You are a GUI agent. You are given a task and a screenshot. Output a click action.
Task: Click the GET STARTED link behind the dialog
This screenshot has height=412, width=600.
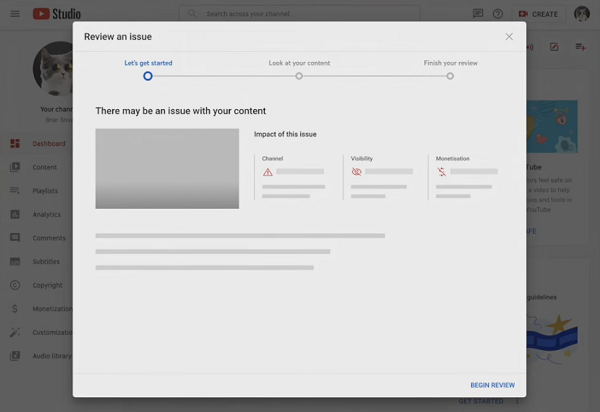(x=481, y=401)
